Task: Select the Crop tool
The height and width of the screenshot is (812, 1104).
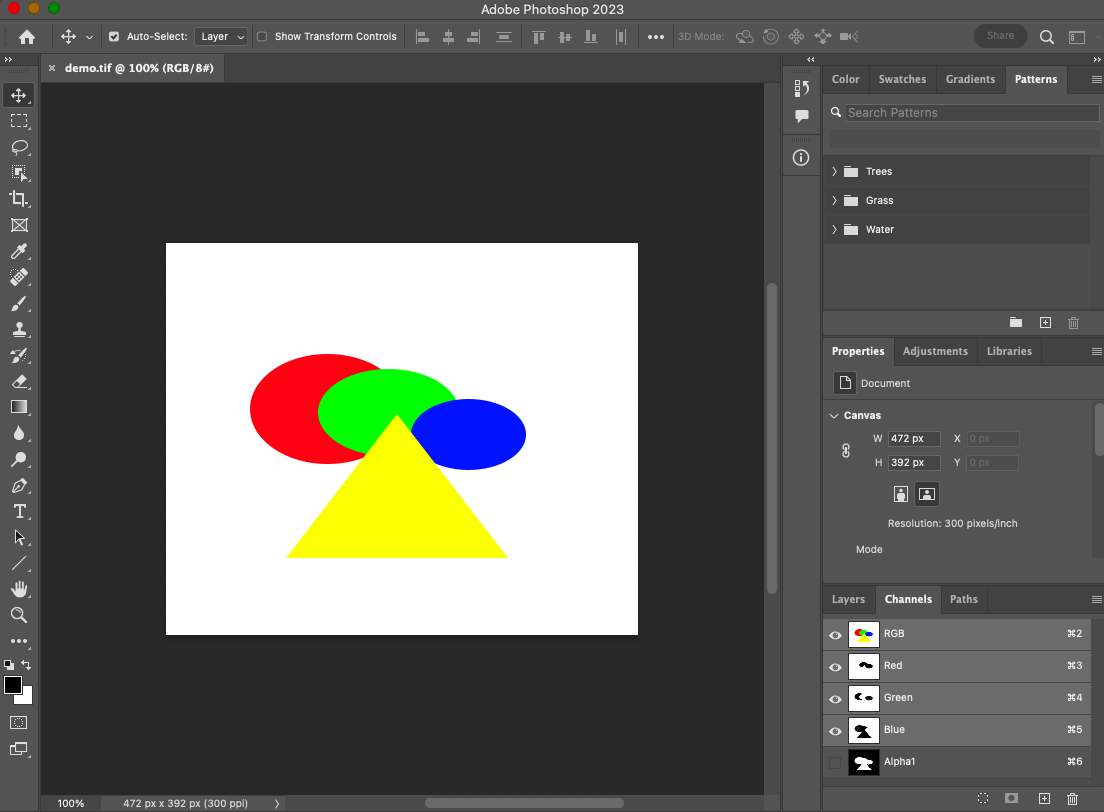Action: pos(19,199)
